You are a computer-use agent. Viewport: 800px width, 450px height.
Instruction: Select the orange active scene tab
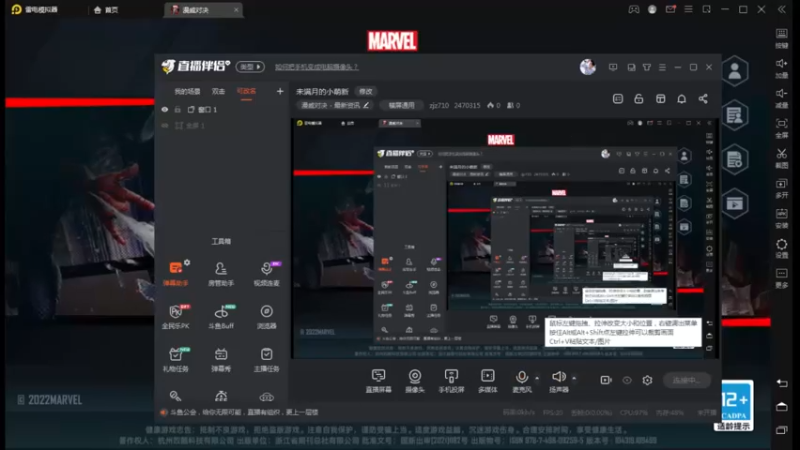point(246,91)
